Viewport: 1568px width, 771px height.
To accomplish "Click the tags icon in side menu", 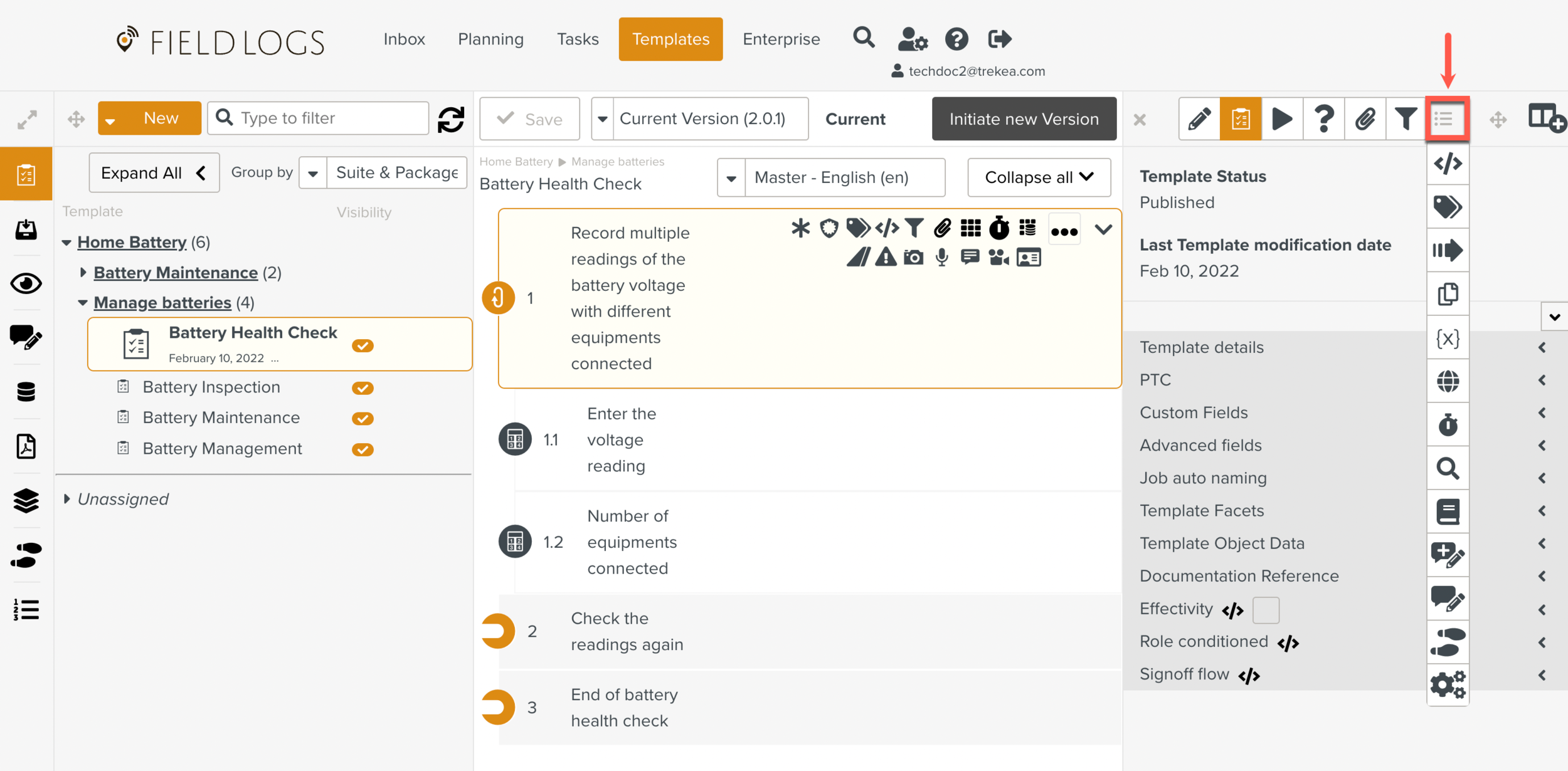I will (1448, 207).
